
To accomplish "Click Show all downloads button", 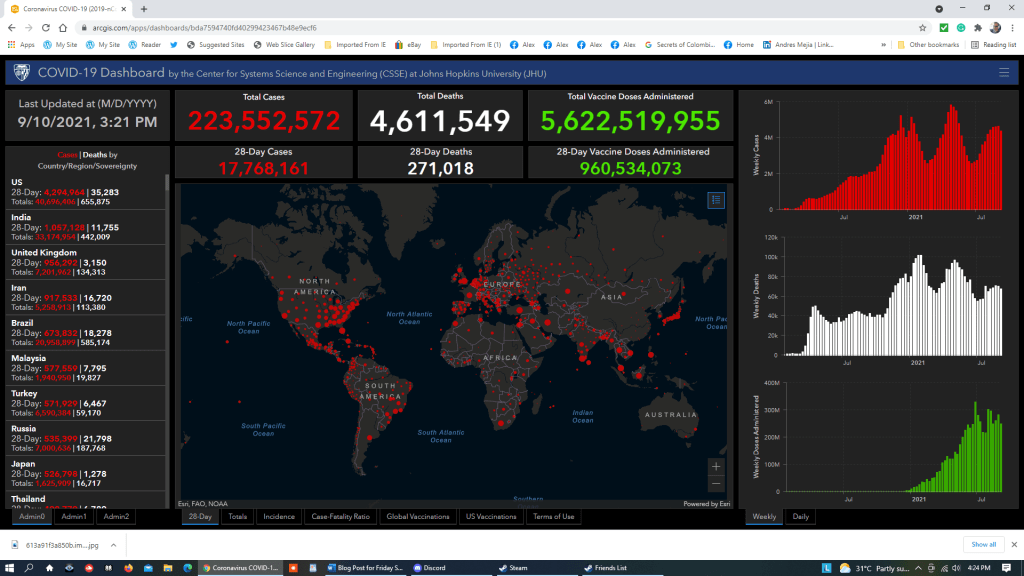I will pyautogui.click(x=983, y=544).
